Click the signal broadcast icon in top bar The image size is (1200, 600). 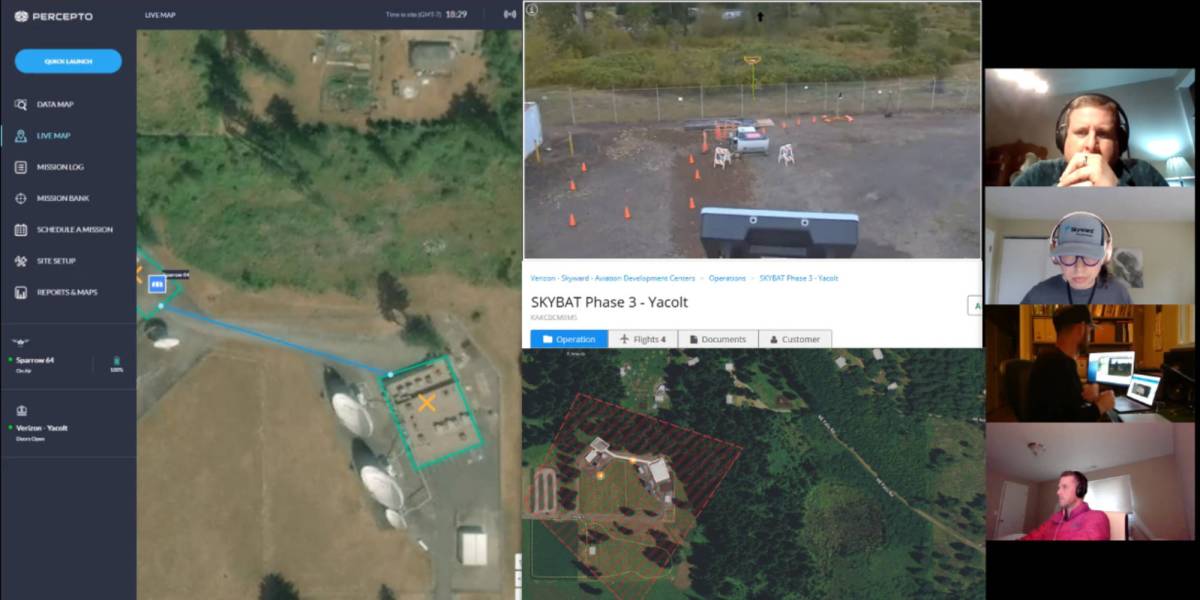pyautogui.click(x=509, y=14)
